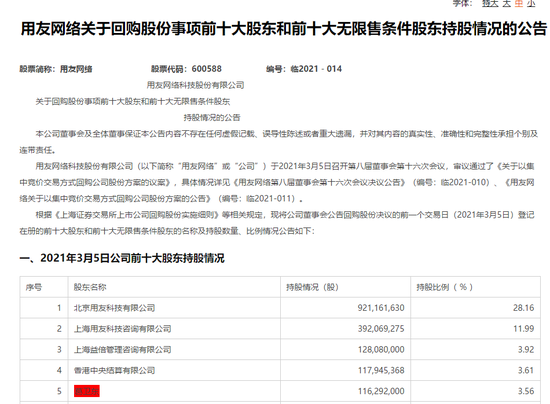
Task: Select shareholder 香港中央结算有限公司
Action: click(x=114, y=370)
